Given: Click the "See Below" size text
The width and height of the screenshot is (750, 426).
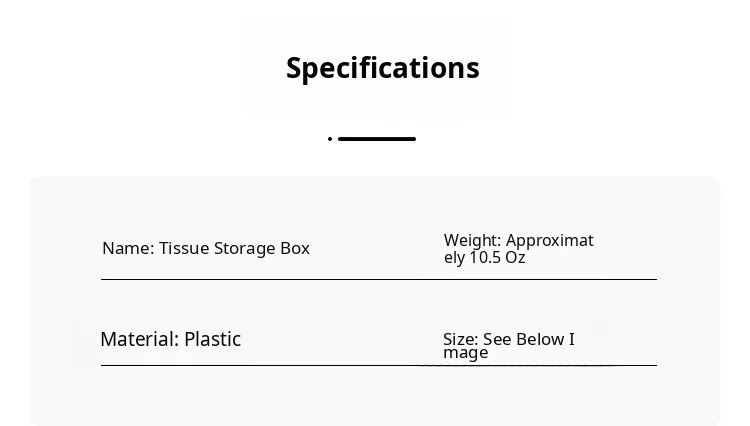Looking at the screenshot, I should point(523,339).
